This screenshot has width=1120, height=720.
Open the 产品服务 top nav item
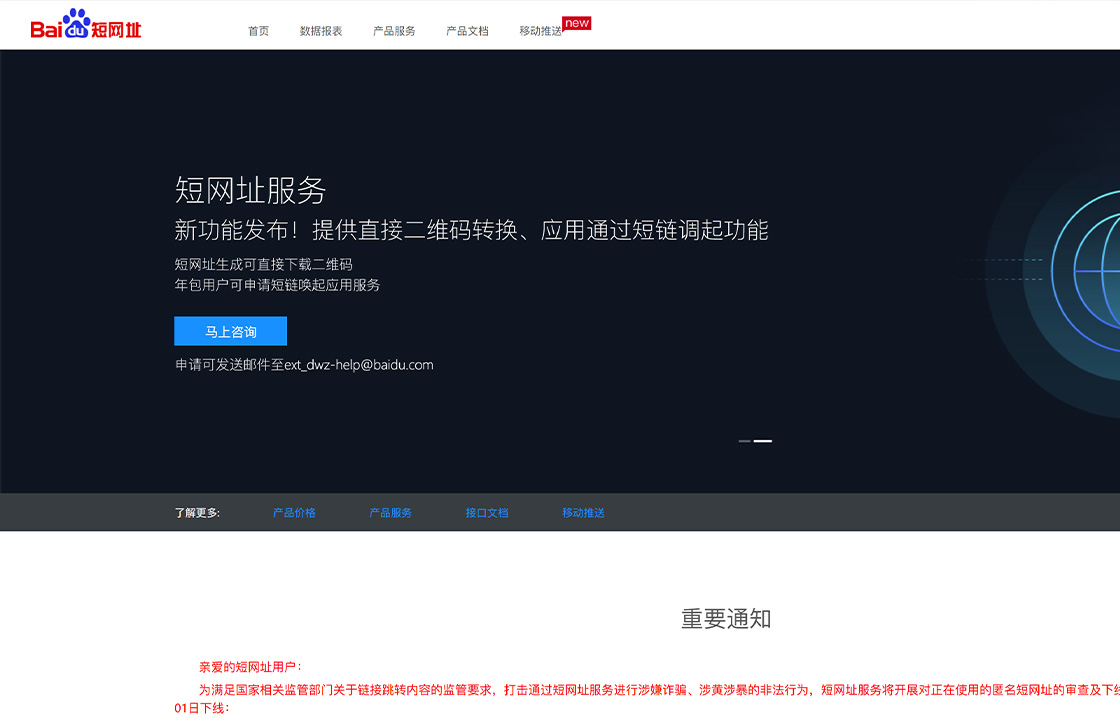point(394,31)
